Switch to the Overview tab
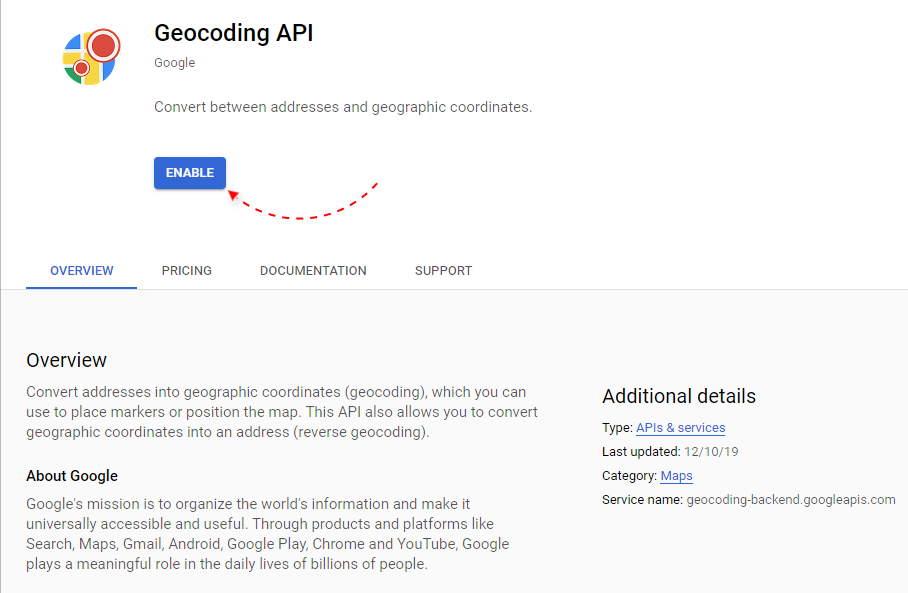This screenshot has width=908, height=593. click(82, 271)
